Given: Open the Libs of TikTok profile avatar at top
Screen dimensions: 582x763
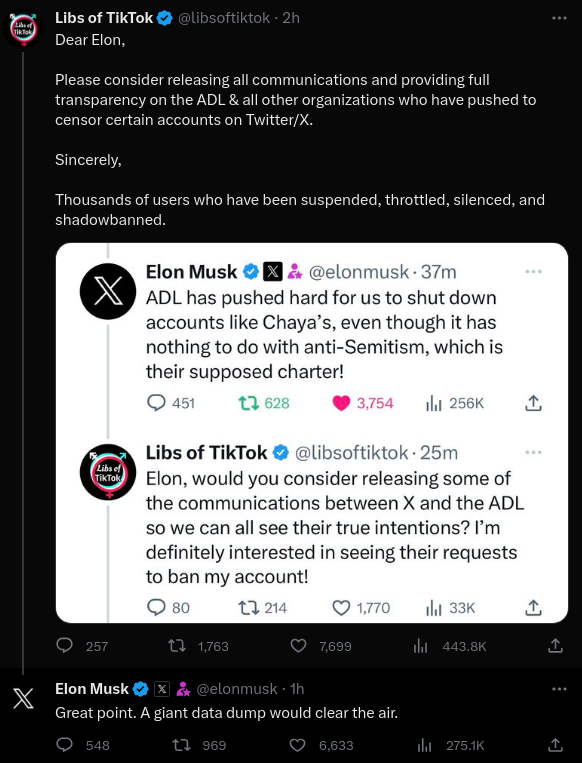Looking at the screenshot, I should pos(22,30).
